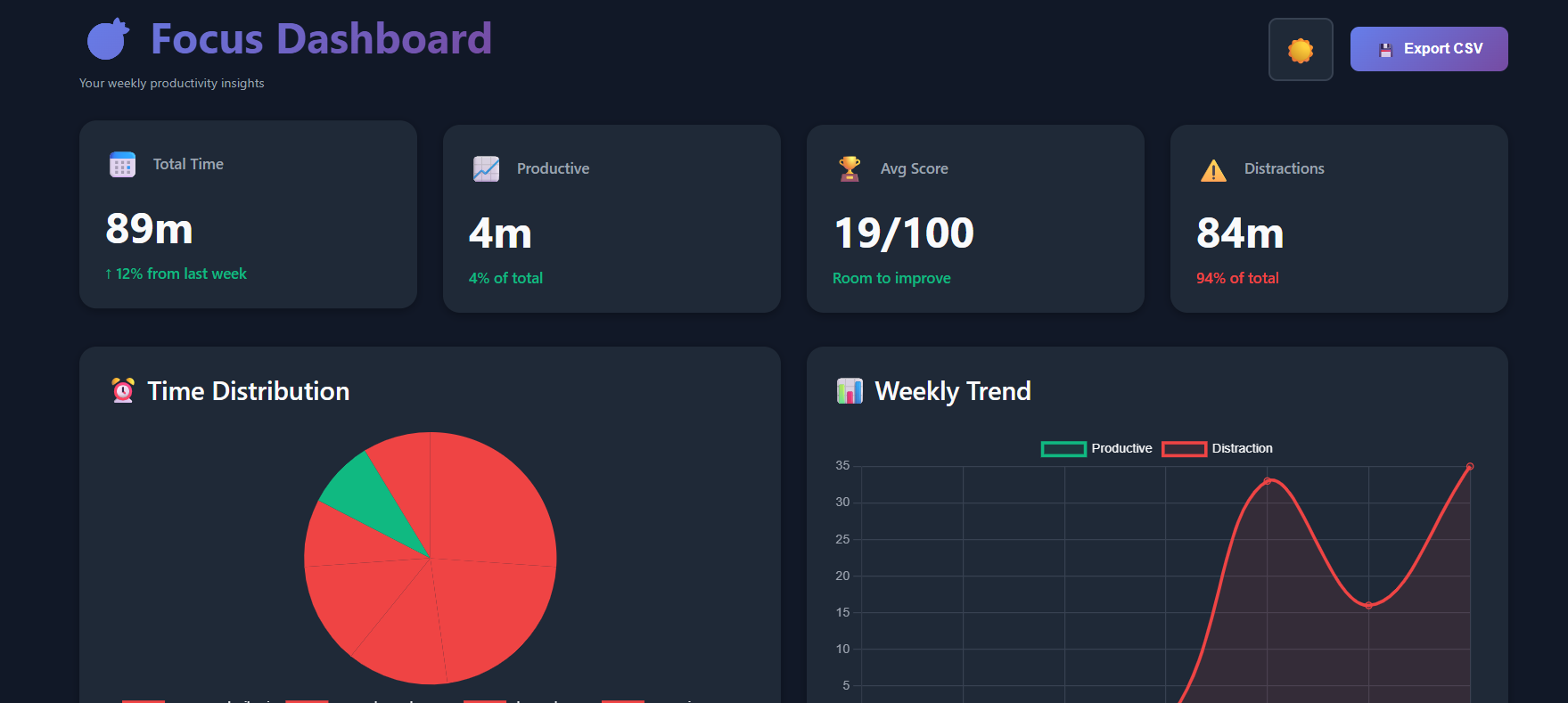1568x703 pixels.
Task: Click the '94% of total' text
Action: click(1237, 278)
